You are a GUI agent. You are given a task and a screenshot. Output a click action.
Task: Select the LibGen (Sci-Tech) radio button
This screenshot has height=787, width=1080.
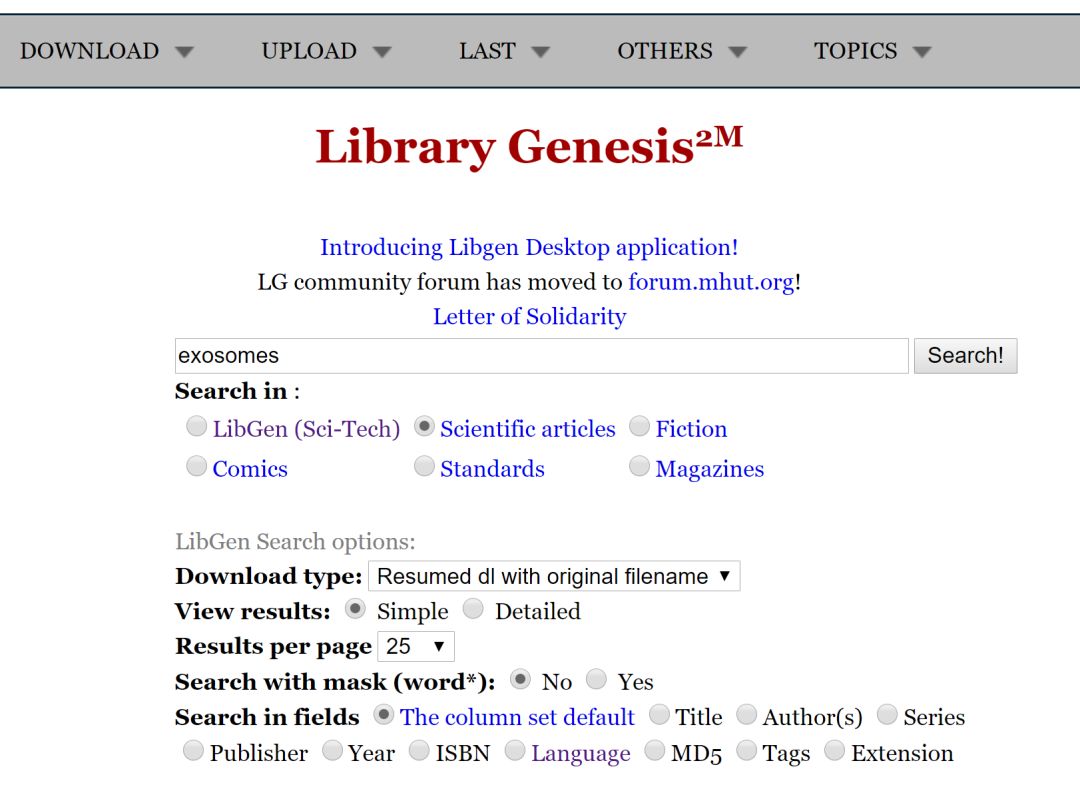[x=196, y=426]
